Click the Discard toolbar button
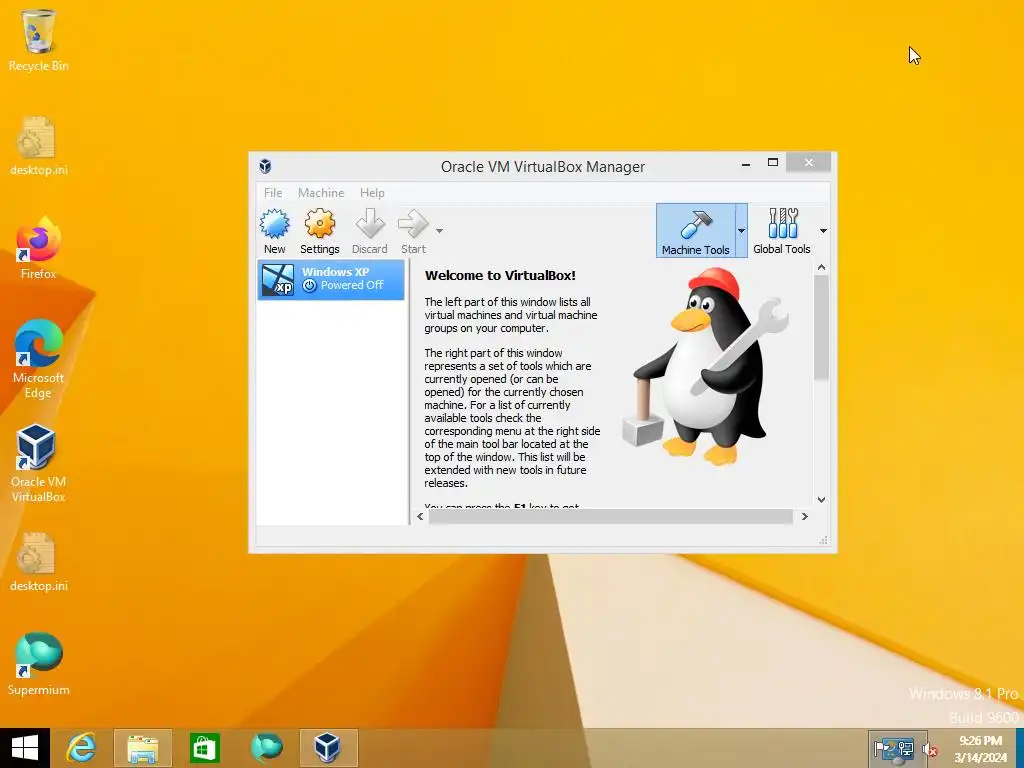The image size is (1024, 768). [370, 232]
